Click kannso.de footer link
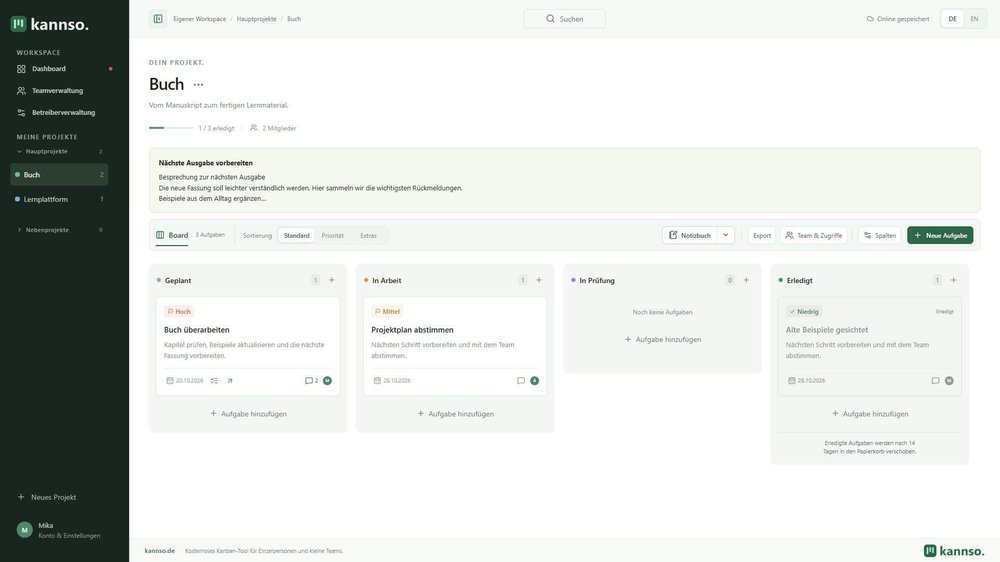The height and width of the screenshot is (562, 1000). [x=159, y=551]
